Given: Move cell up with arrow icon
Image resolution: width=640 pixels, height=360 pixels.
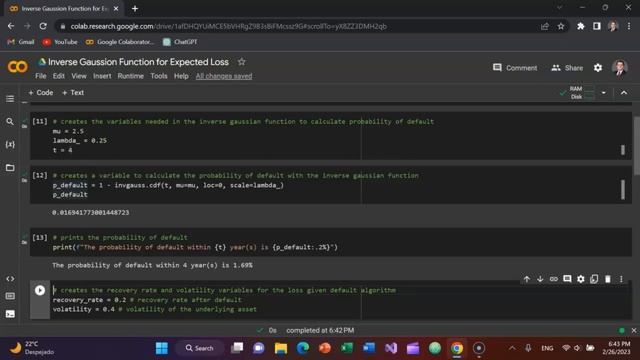Looking at the screenshot, I should coord(527,279).
